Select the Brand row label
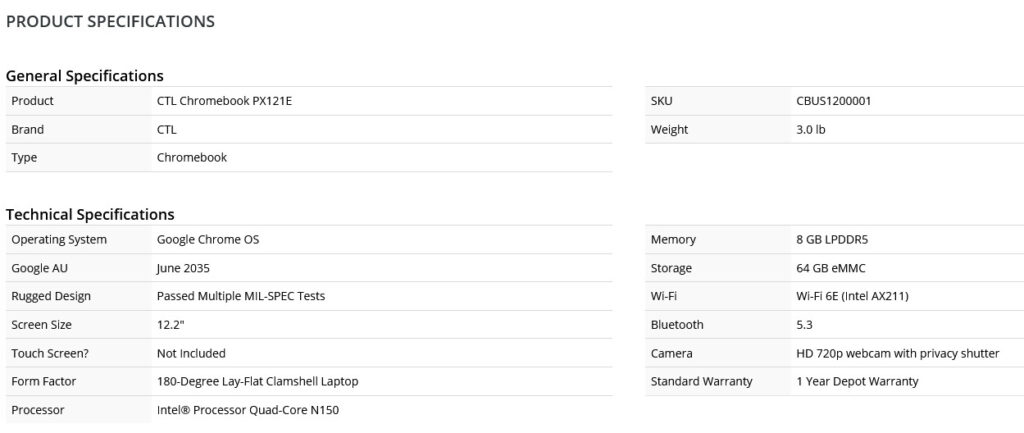Viewport: 1024px width, 433px height. pyautogui.click(x=27, y=129)
